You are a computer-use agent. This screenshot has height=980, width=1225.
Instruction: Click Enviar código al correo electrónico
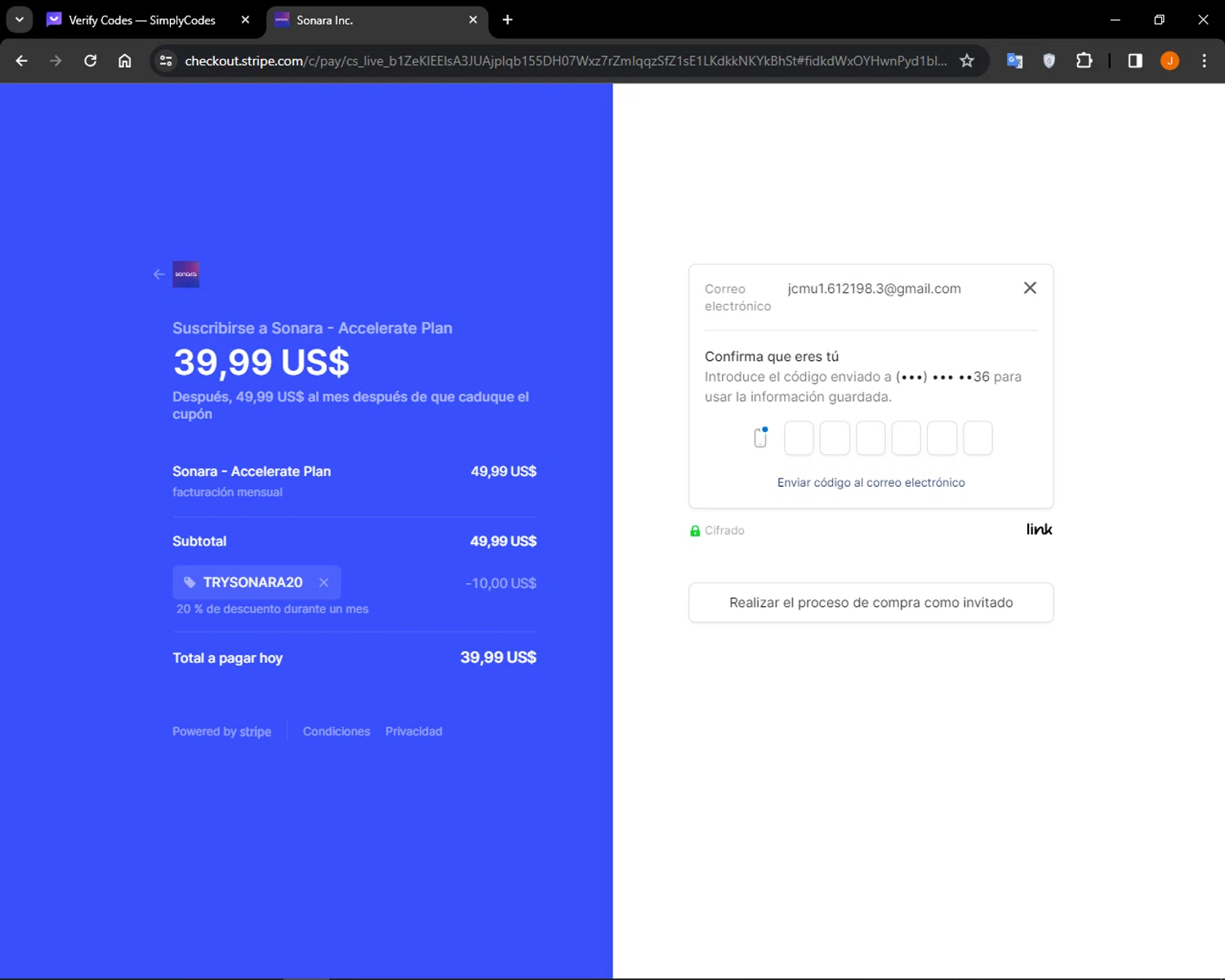pos(871,483)
